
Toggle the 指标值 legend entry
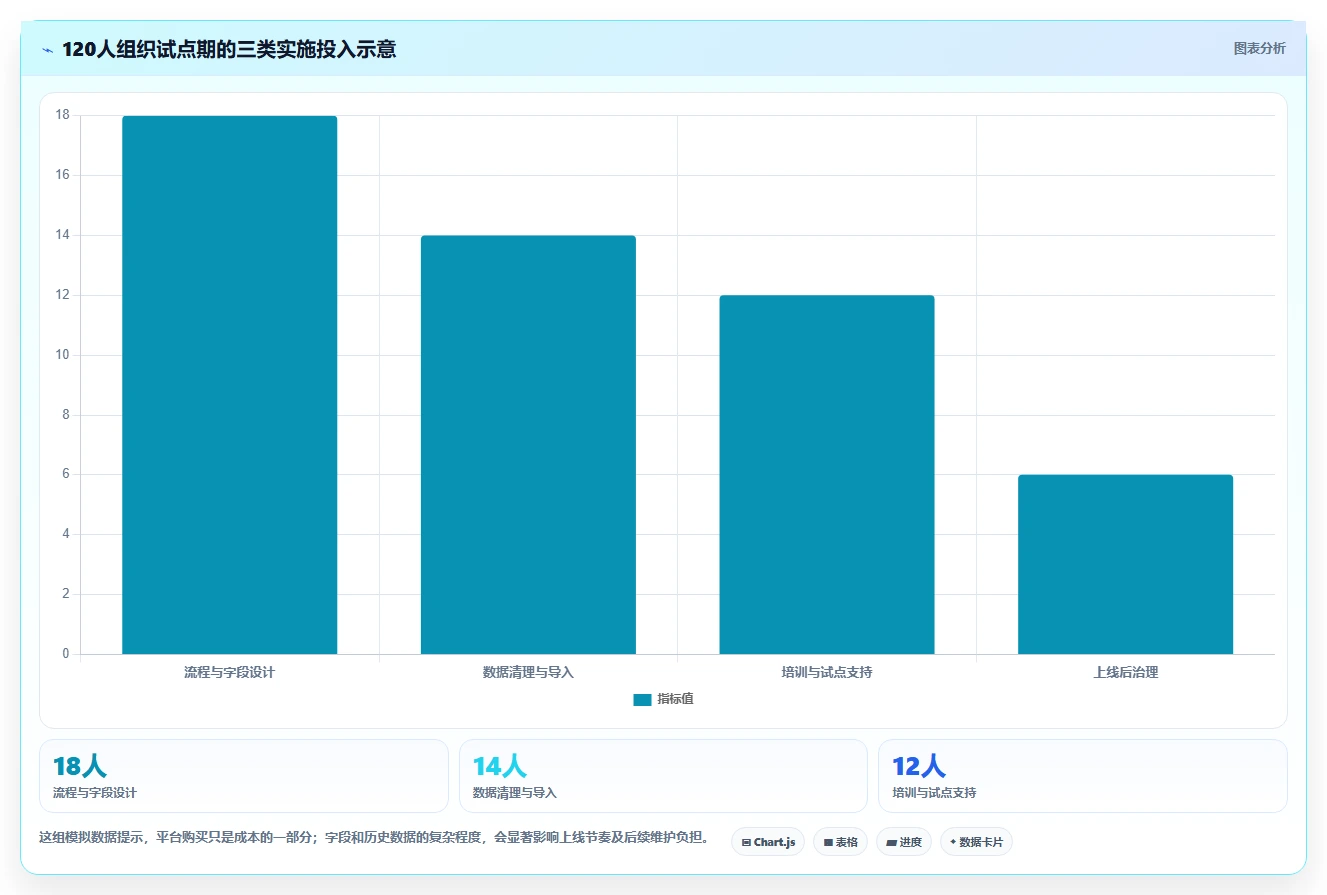coord(664,699)
